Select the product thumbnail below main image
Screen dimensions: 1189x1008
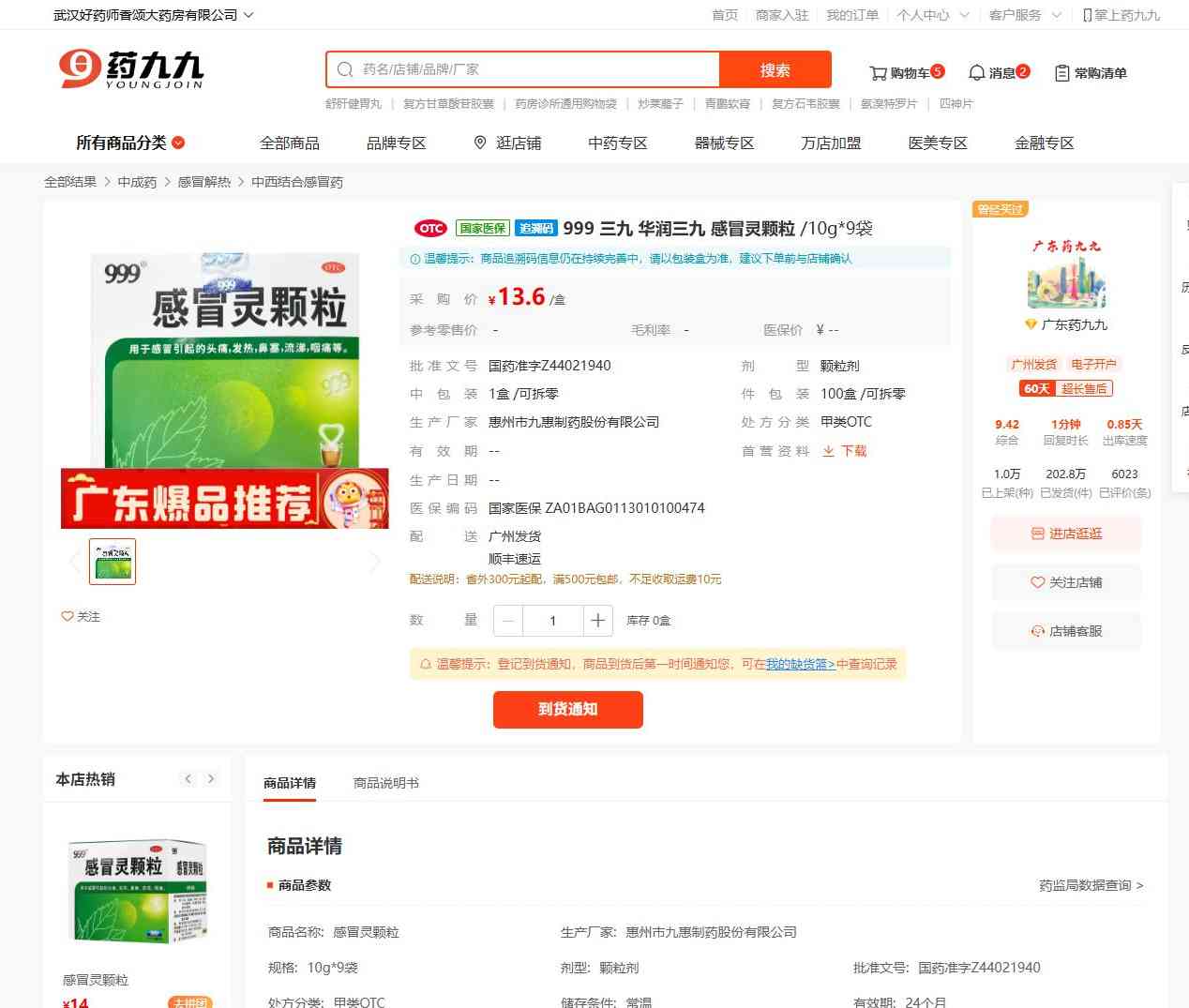point(113,562)
